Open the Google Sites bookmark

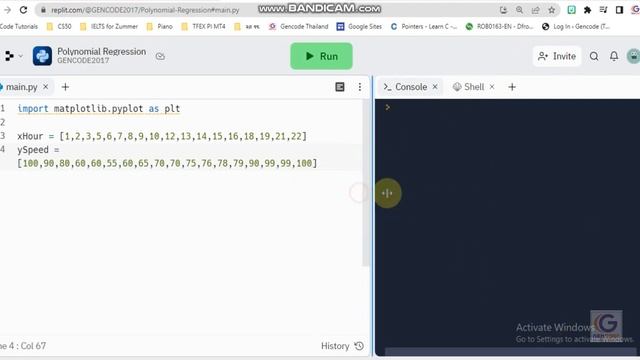(359, 27)
